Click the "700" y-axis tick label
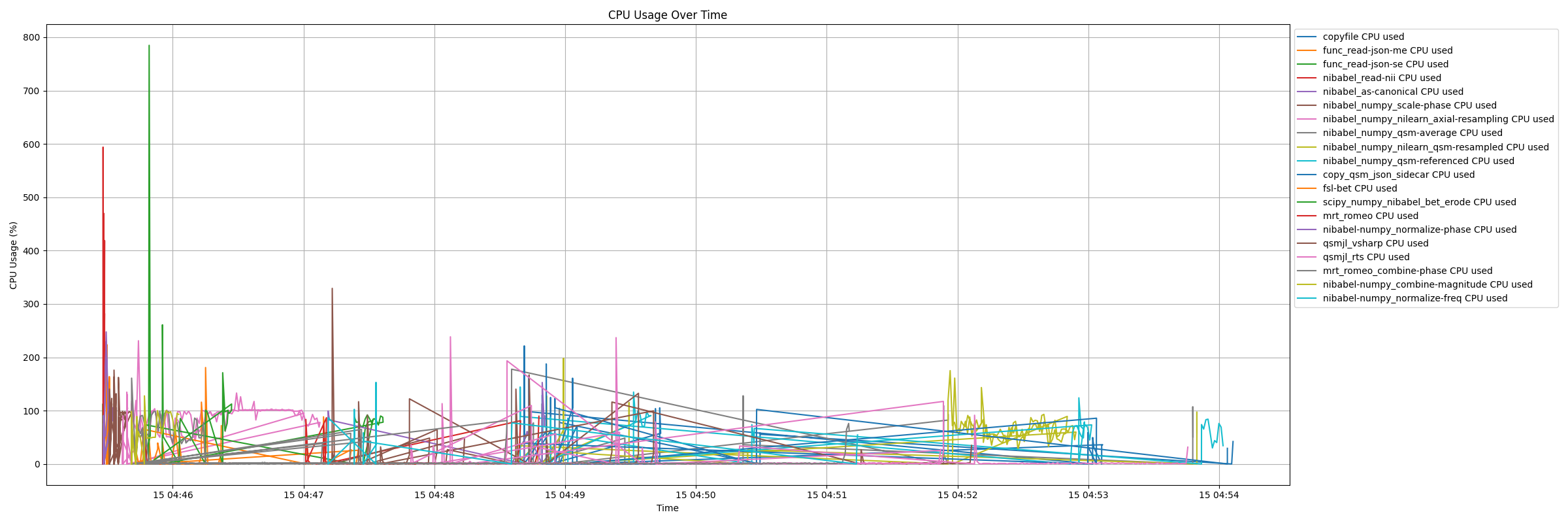This screenshot has width=1568, height=523. pyautogui.click(x=32, y=92)
